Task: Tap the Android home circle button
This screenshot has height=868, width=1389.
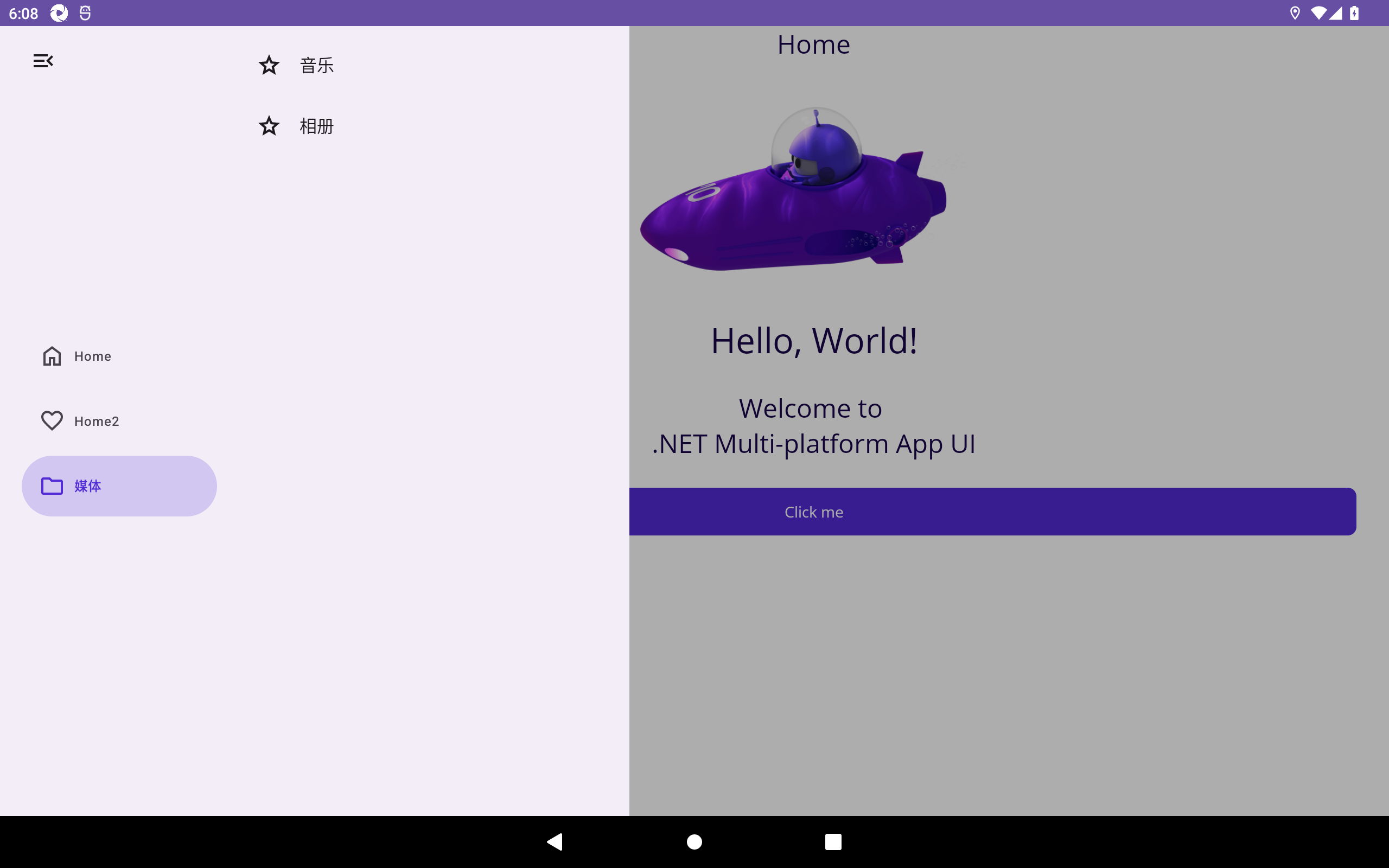Action: (694, 841)
